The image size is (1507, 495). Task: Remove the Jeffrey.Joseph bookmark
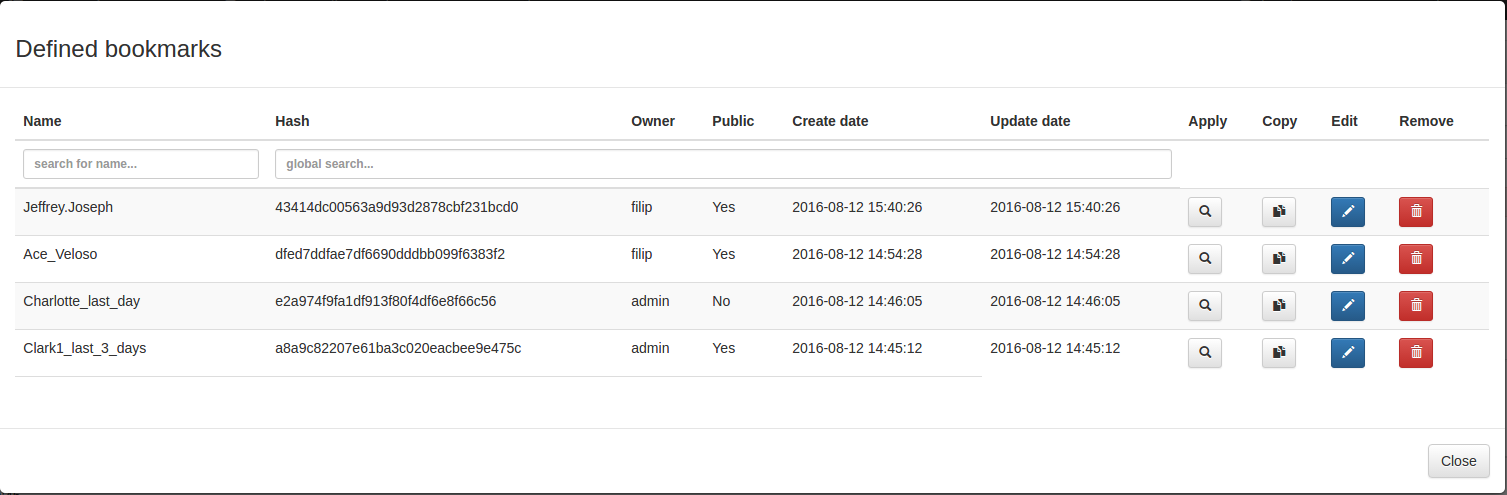(1415, 212)
